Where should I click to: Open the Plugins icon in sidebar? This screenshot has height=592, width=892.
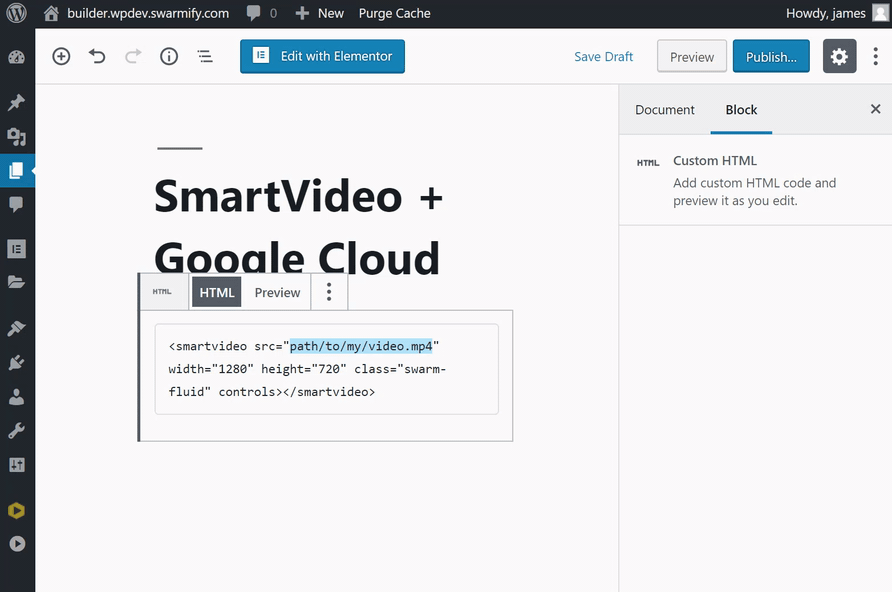[16, 362]
